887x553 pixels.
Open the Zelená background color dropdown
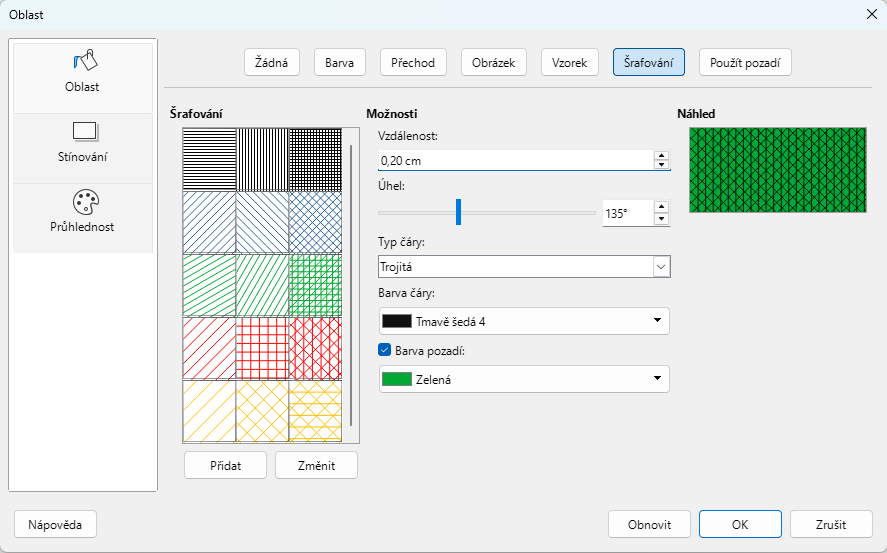click(524, 379)
